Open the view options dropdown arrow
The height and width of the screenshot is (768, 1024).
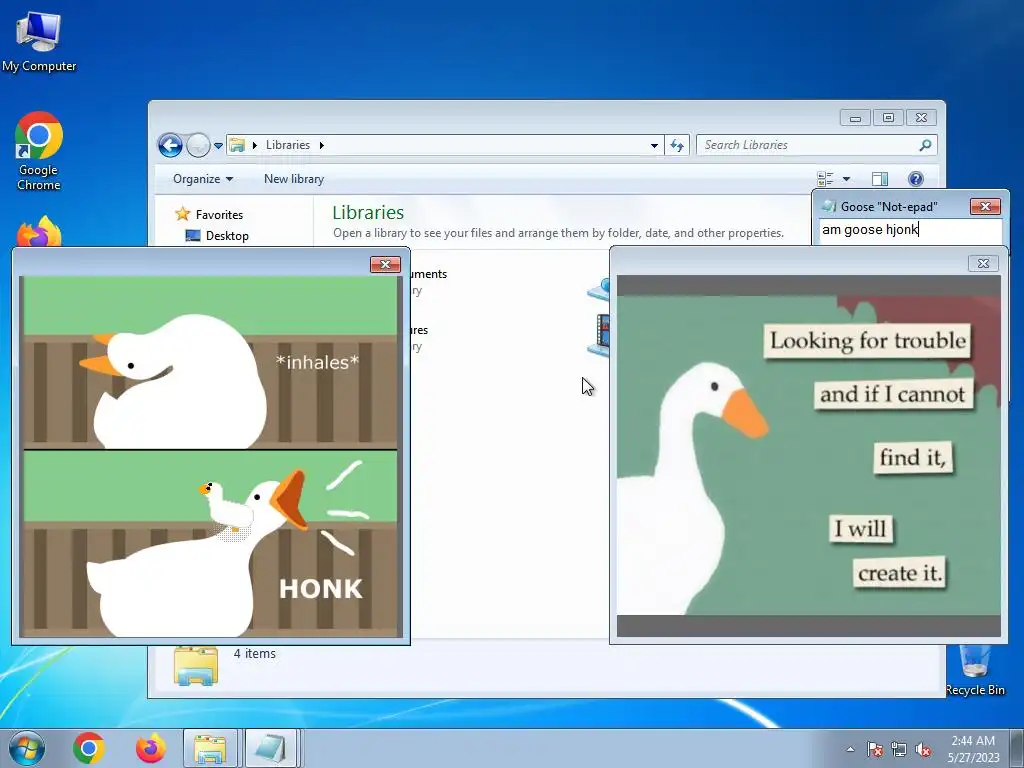846,179
